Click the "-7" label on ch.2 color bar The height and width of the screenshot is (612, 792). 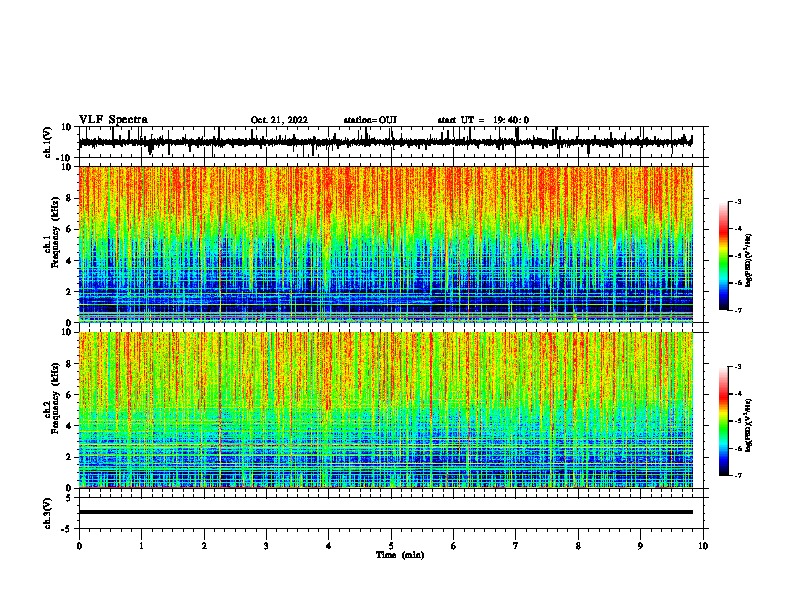pos(737,475)
